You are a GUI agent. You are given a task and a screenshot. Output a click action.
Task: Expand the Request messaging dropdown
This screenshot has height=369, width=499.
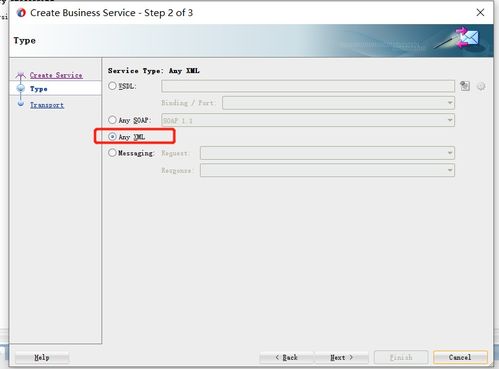pos(327,153)
